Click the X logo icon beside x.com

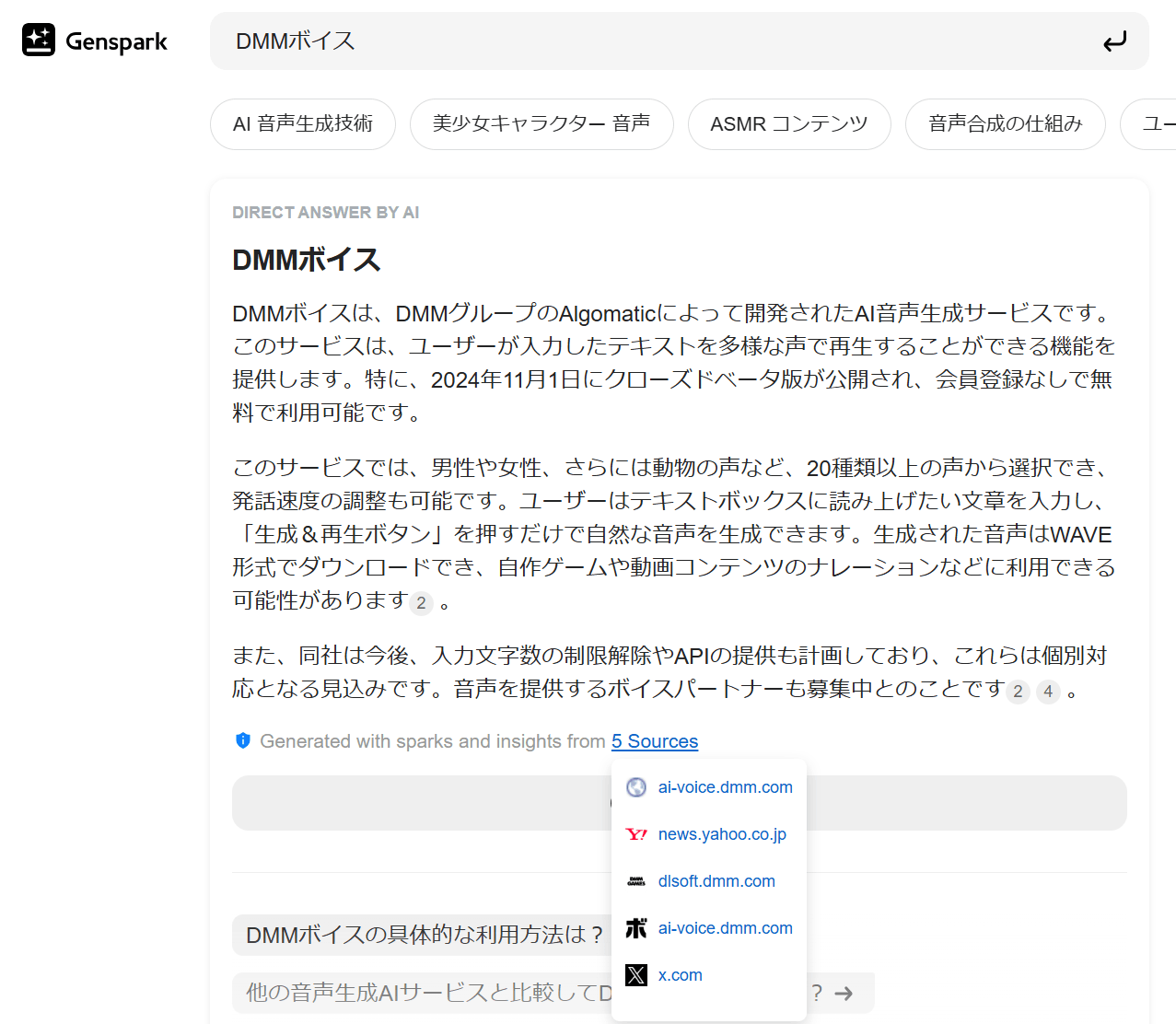(x=636, y=975)
